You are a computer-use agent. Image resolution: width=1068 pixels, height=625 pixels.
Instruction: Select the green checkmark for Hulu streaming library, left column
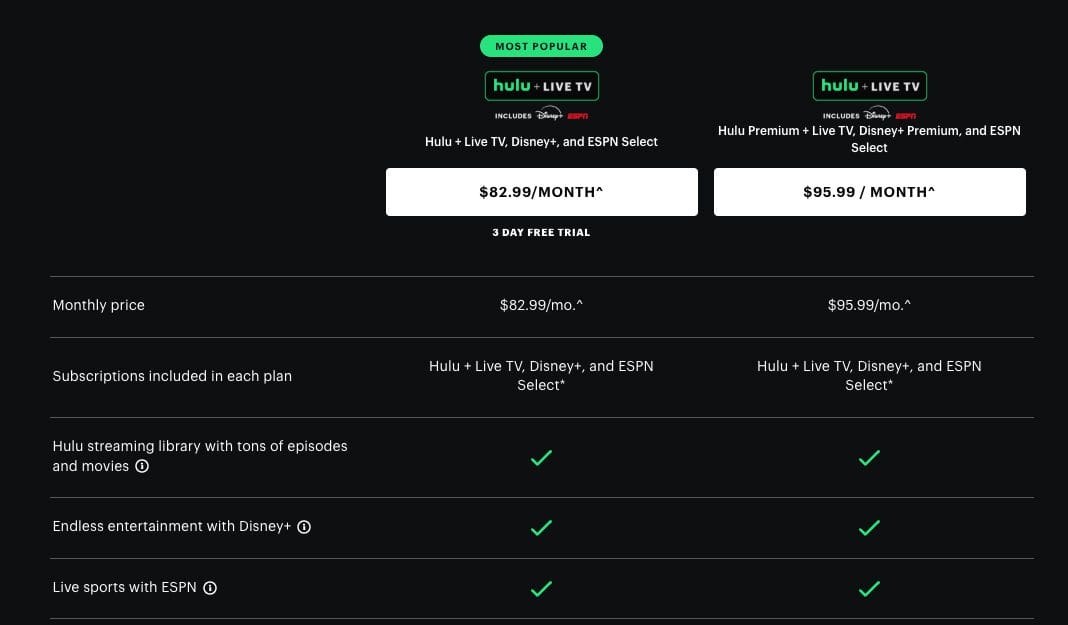(541, 457)
